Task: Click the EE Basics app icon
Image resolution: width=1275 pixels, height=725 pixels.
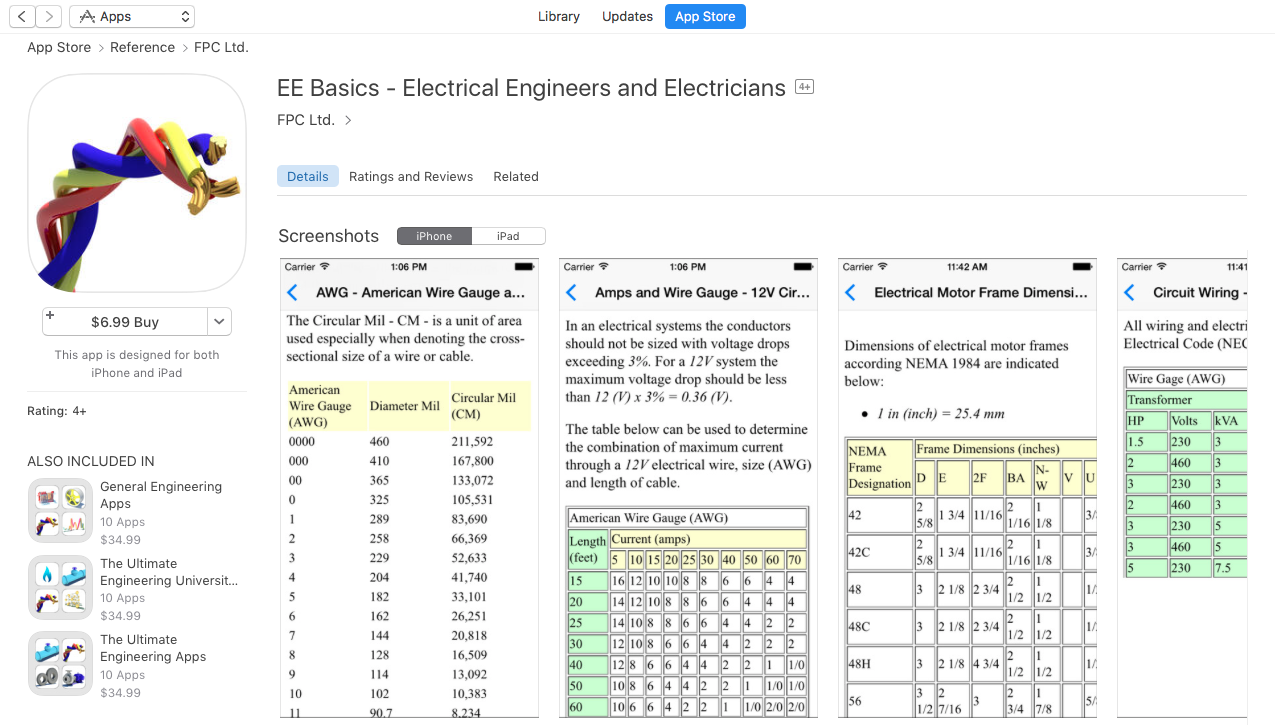Action: click(137, 183)
